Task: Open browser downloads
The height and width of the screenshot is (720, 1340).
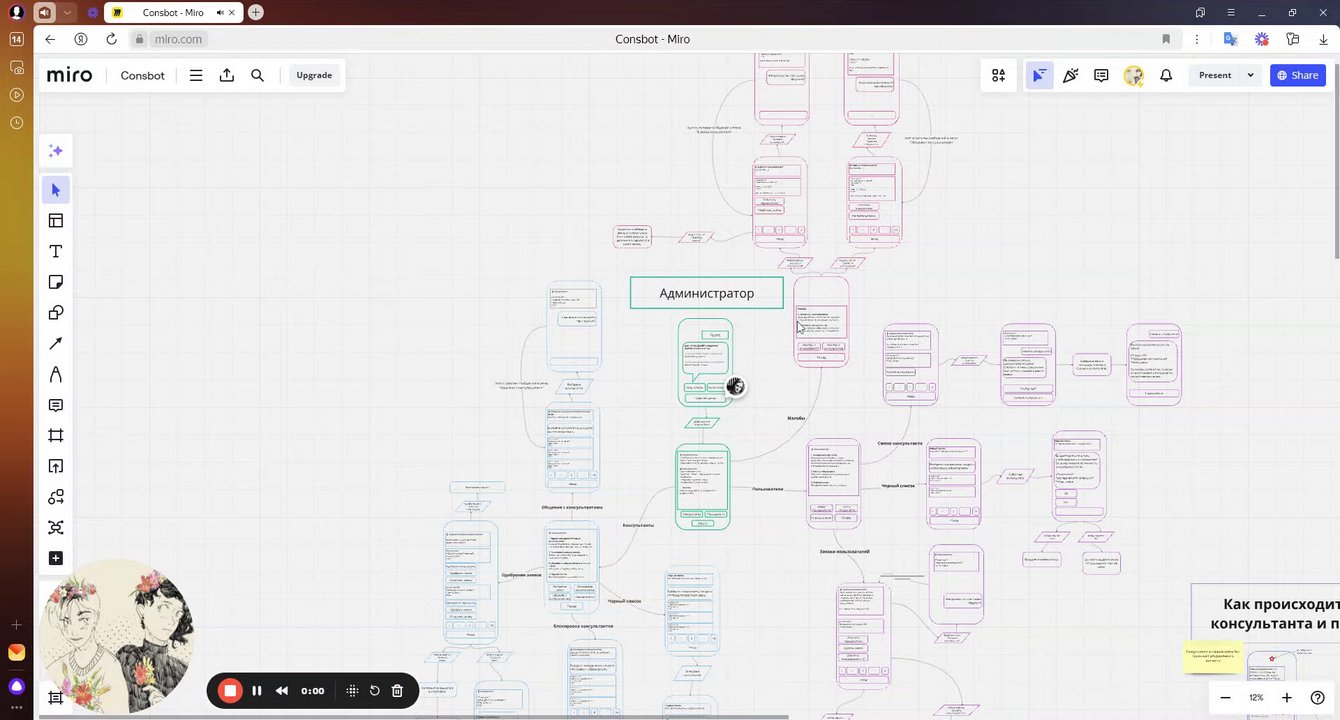Action: (1323, 39)
